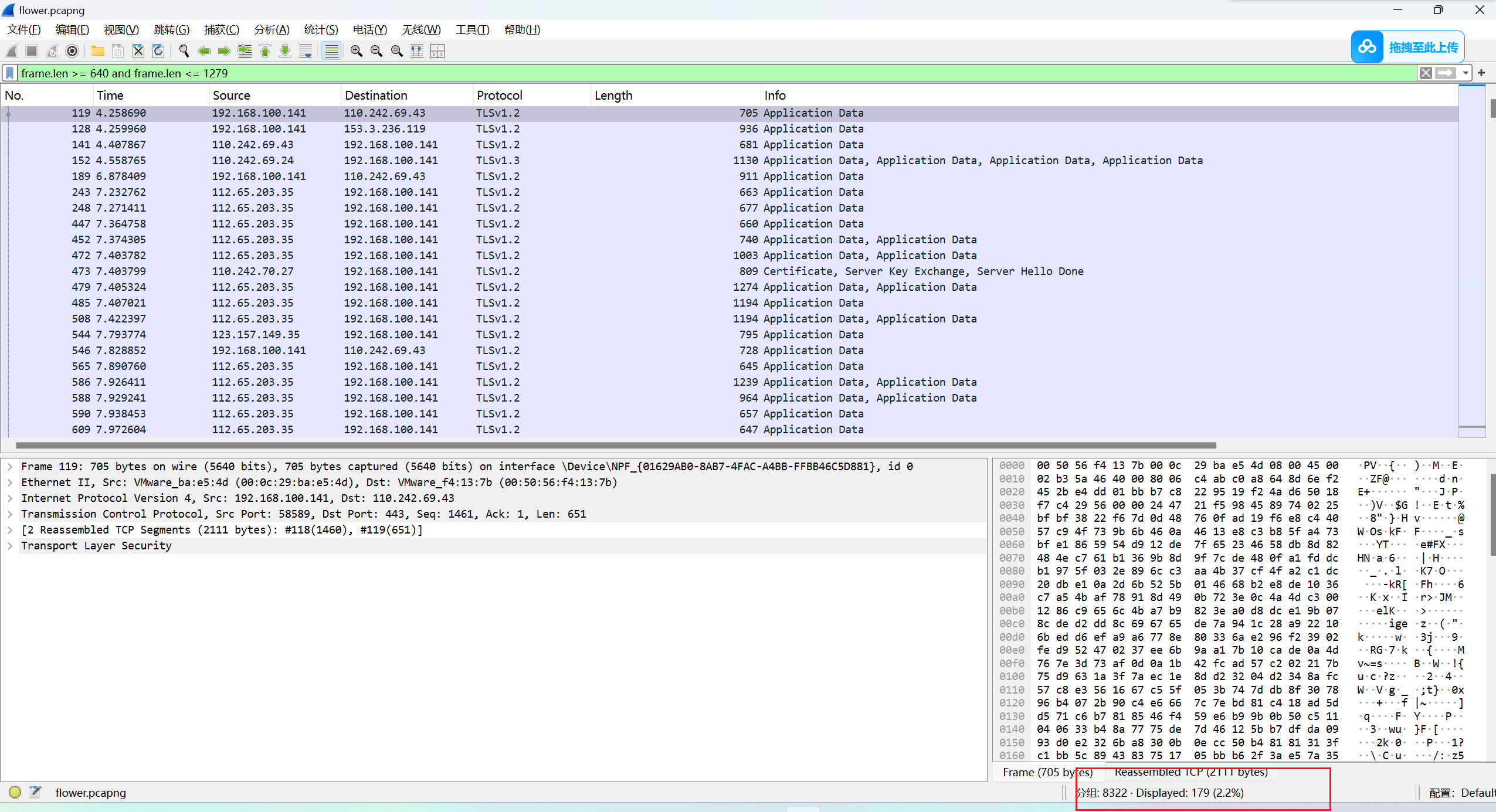1496x812 pixels.
Task: Click the reload capture file icon
Action: tap(158, 52)
